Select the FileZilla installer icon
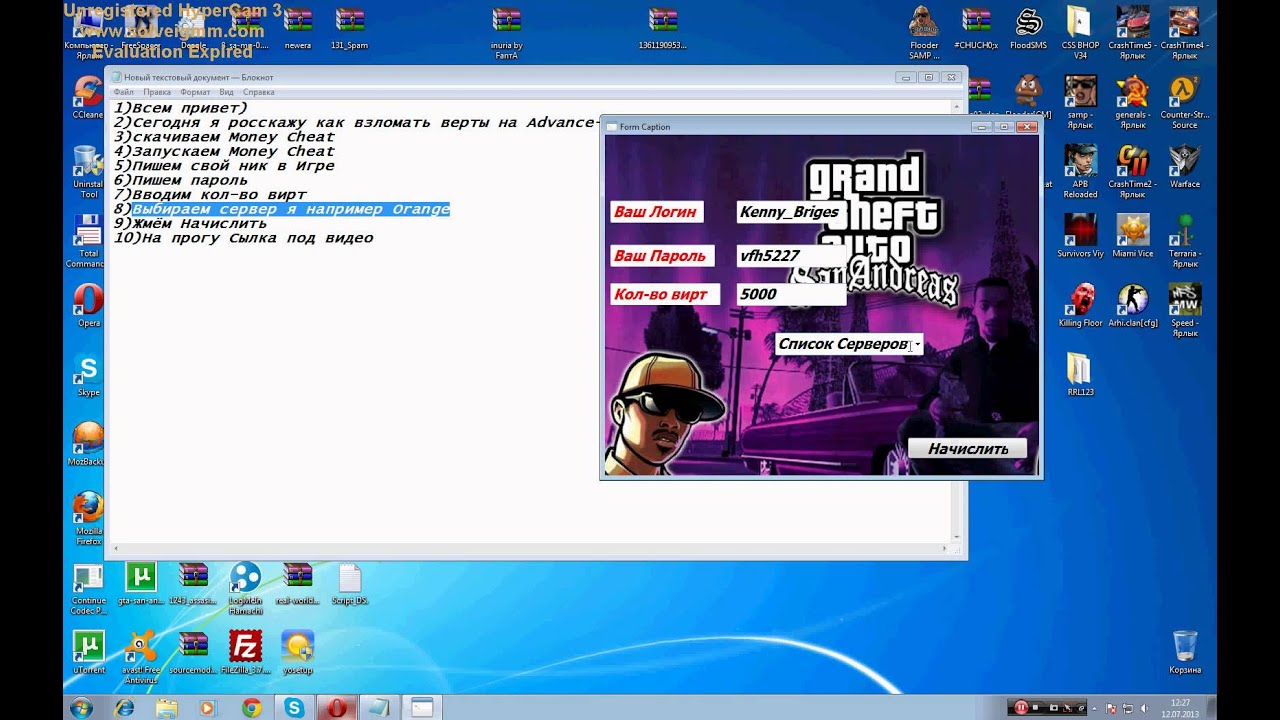 click(245, 652)
